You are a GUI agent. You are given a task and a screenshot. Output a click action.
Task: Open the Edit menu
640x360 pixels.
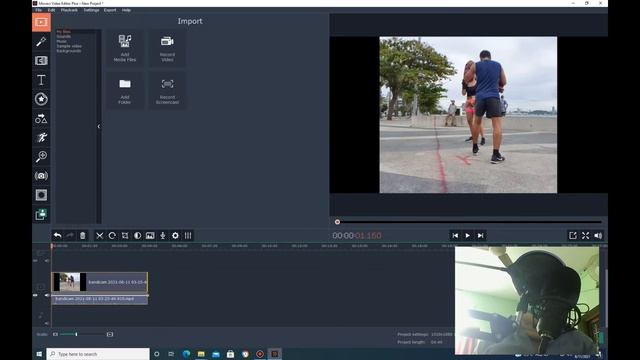[51, 10]
